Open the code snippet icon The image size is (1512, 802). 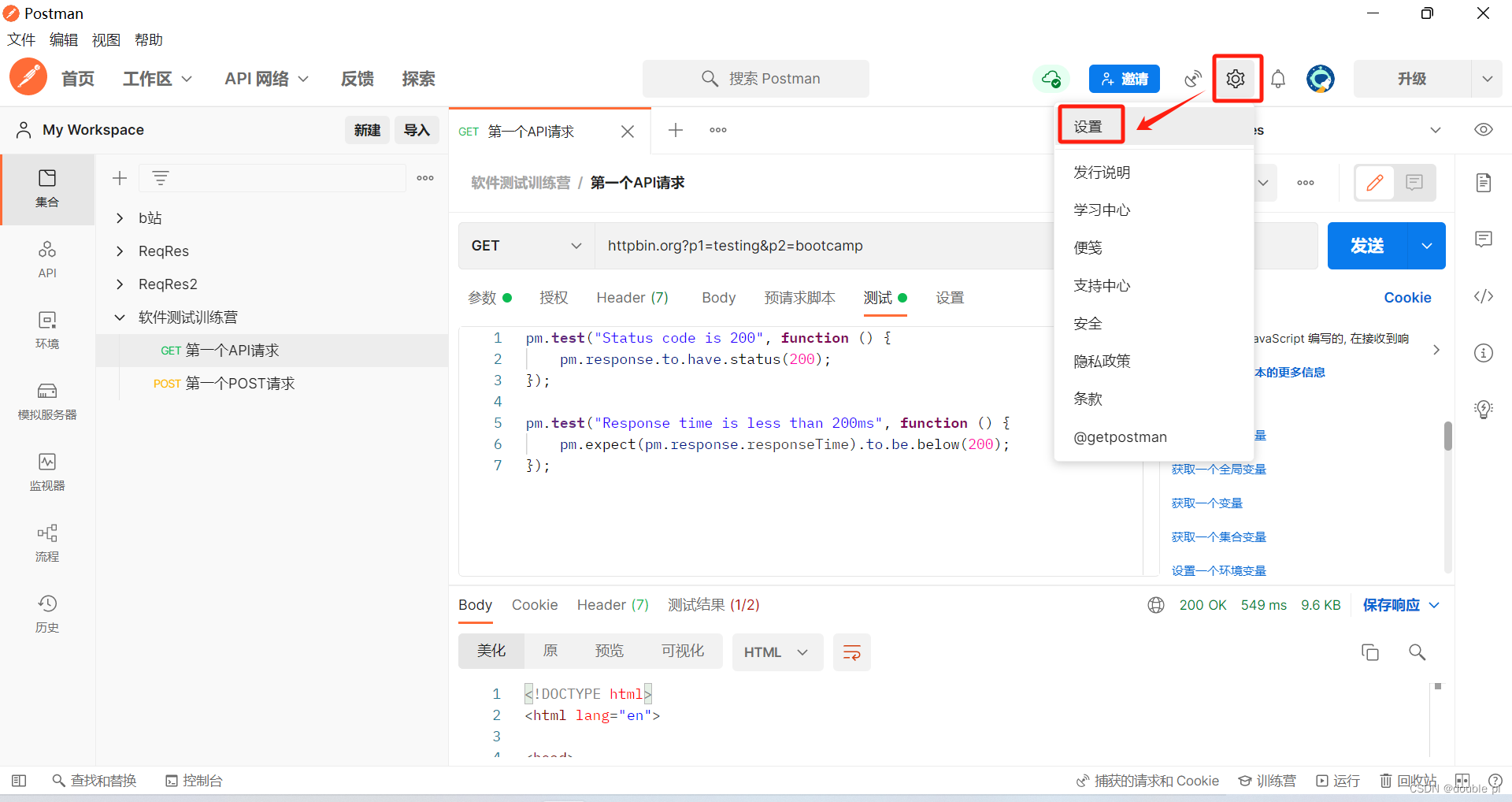click(1484, 296)
